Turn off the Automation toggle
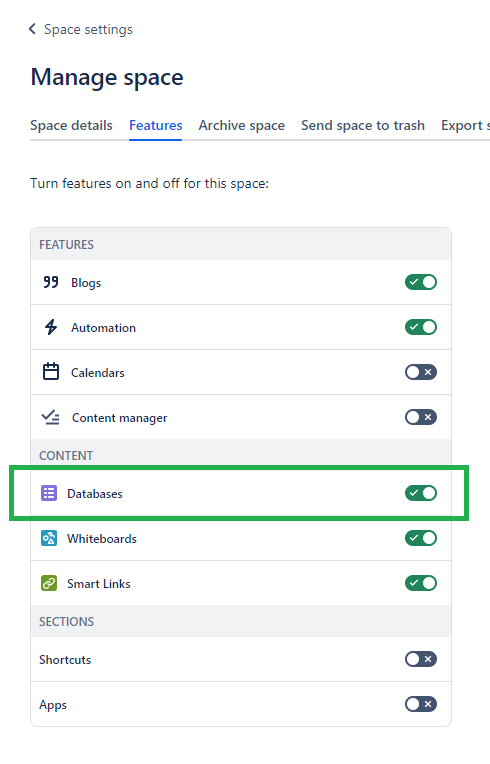 click(x=421, y=327)
